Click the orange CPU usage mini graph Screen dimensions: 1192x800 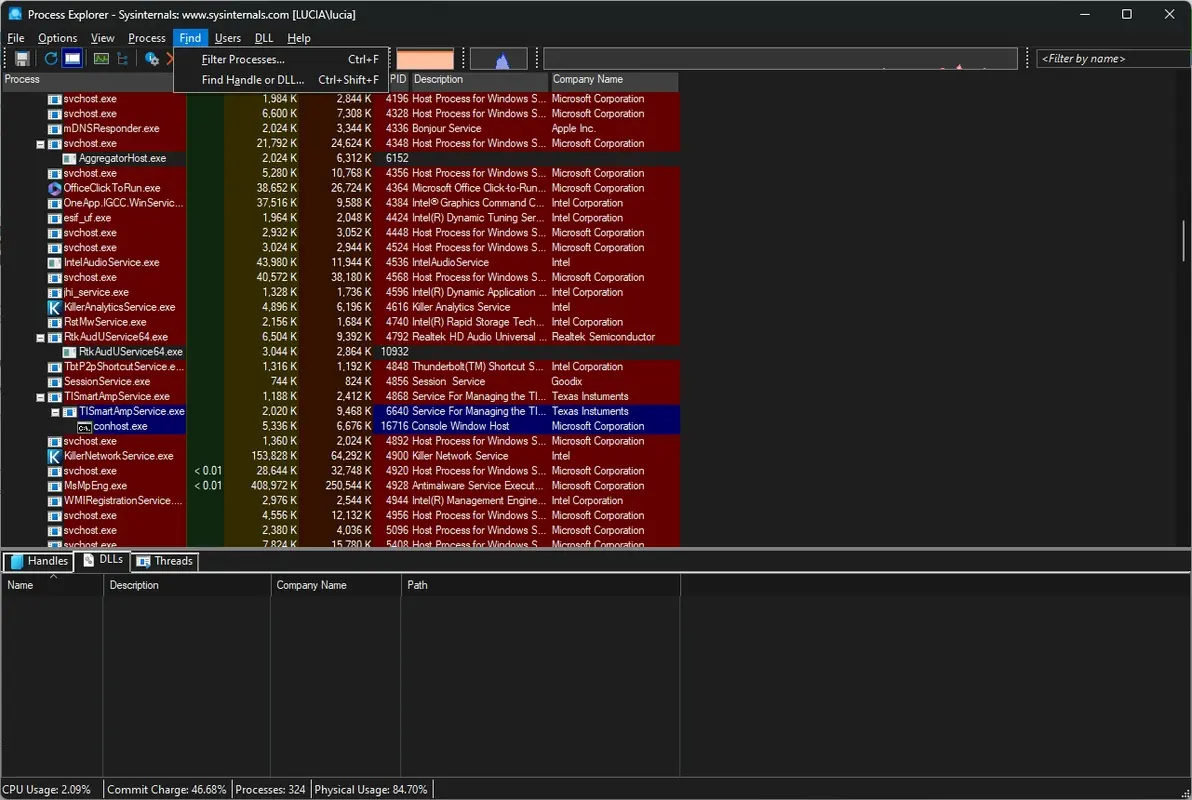click(x=425, y=59)
